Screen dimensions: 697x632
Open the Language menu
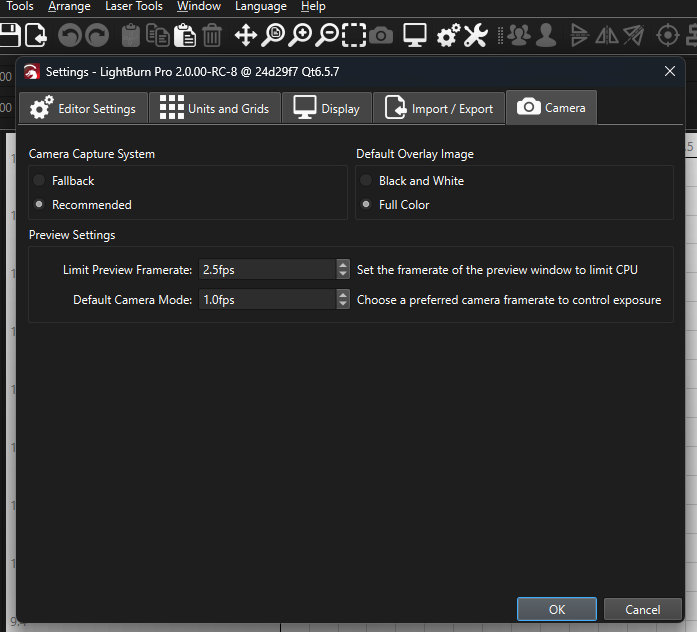click(x=261, y=6)
